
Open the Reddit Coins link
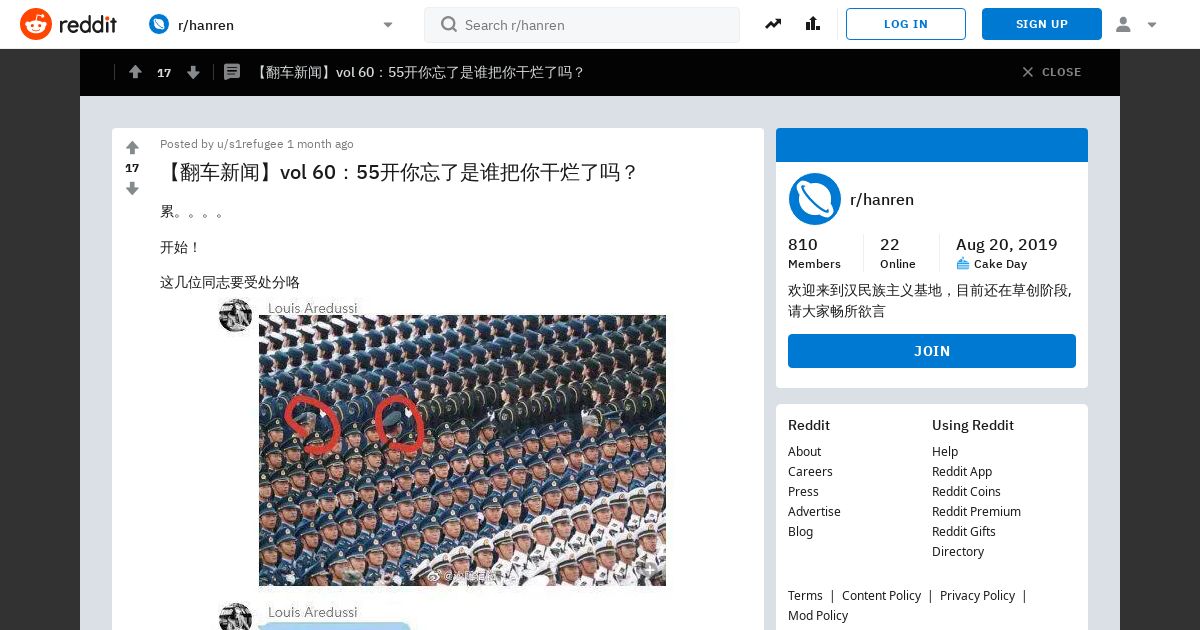click(966, 491)
